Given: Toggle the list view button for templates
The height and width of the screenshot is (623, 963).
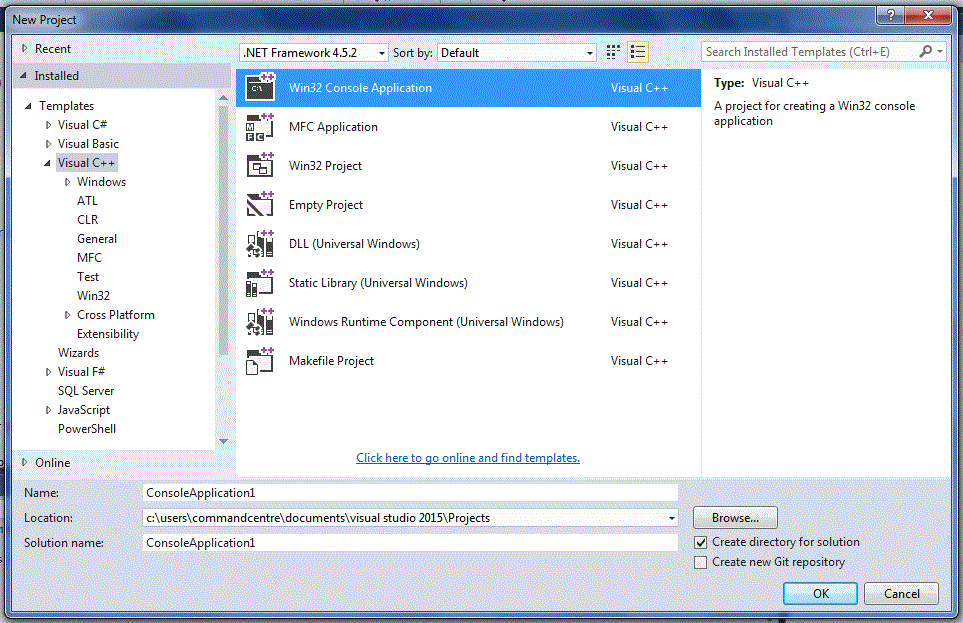Looking at the screenshot, I should tap(637, 51).
